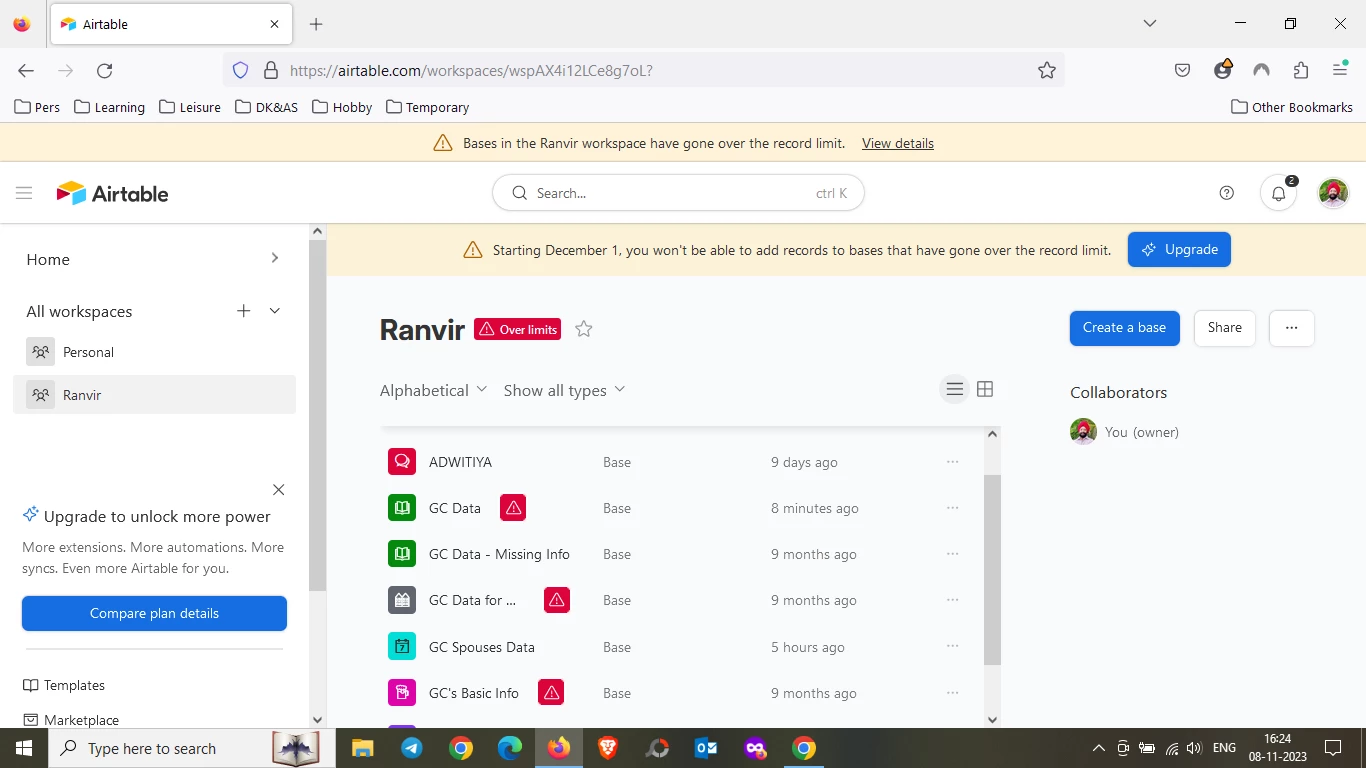Click the Upgrade button
Image resolution: width=1366 pixels, height=768 pixels.
1179,249
